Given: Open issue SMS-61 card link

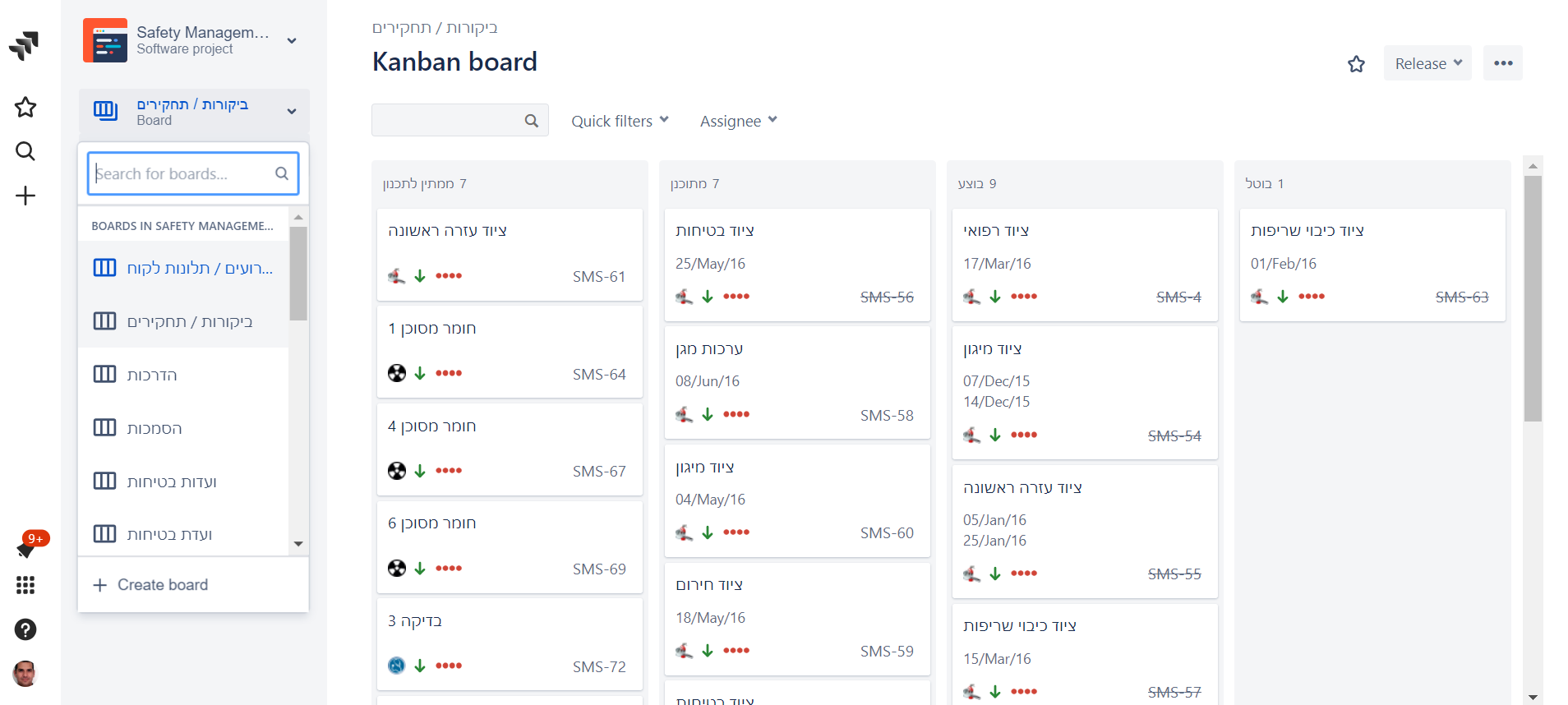Looking at the screenshot, I should coord(599,277).
